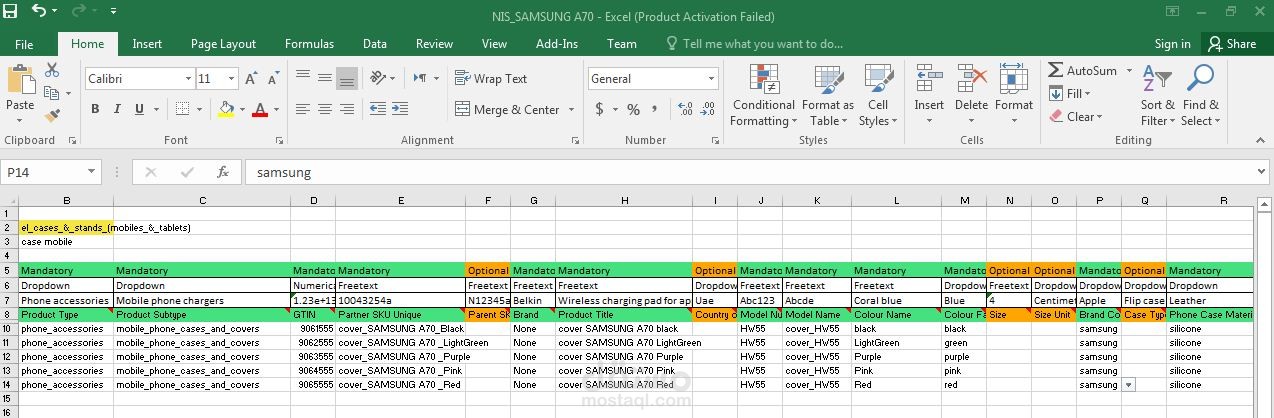1274x418 pixels.
Task: Apply the red Font Color swatch
Action: 261,109
